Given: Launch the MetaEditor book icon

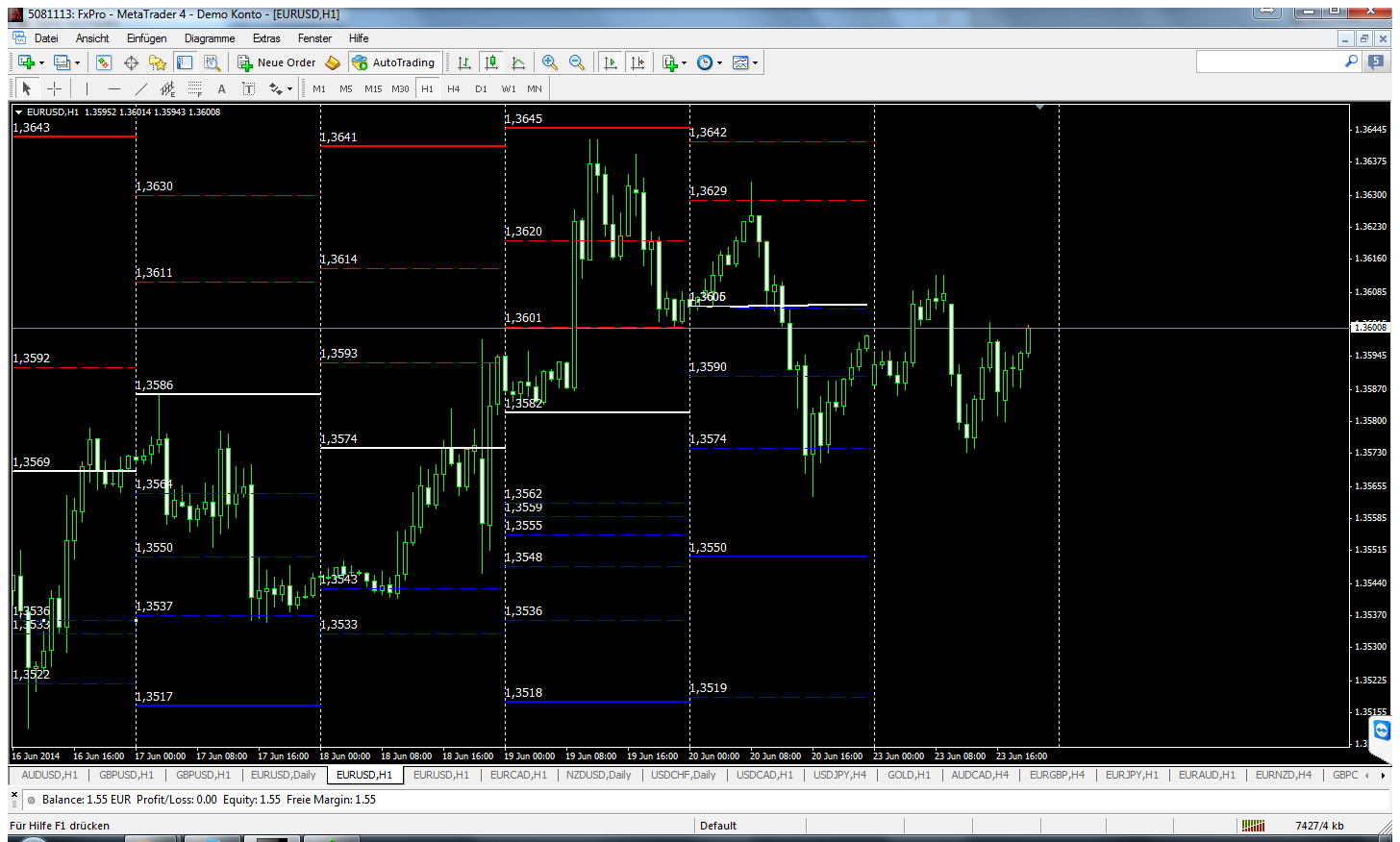Looking at the screenshot, I should point(333,62).
